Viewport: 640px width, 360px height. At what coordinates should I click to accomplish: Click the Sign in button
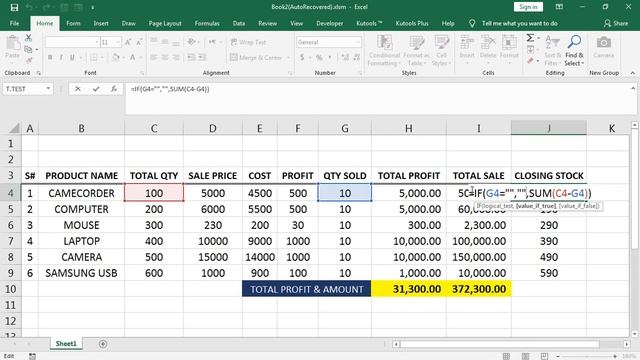[528, 7]
